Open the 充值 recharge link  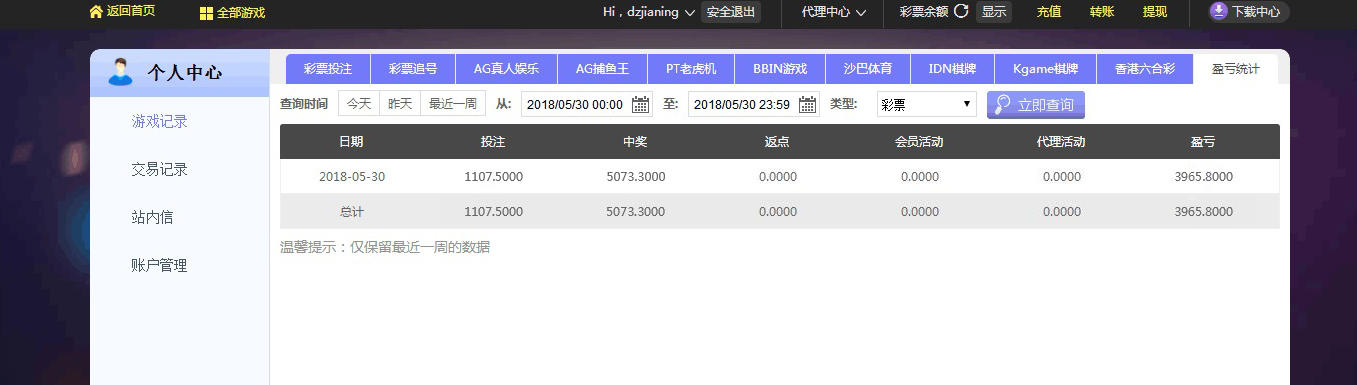click(1049, 12)
